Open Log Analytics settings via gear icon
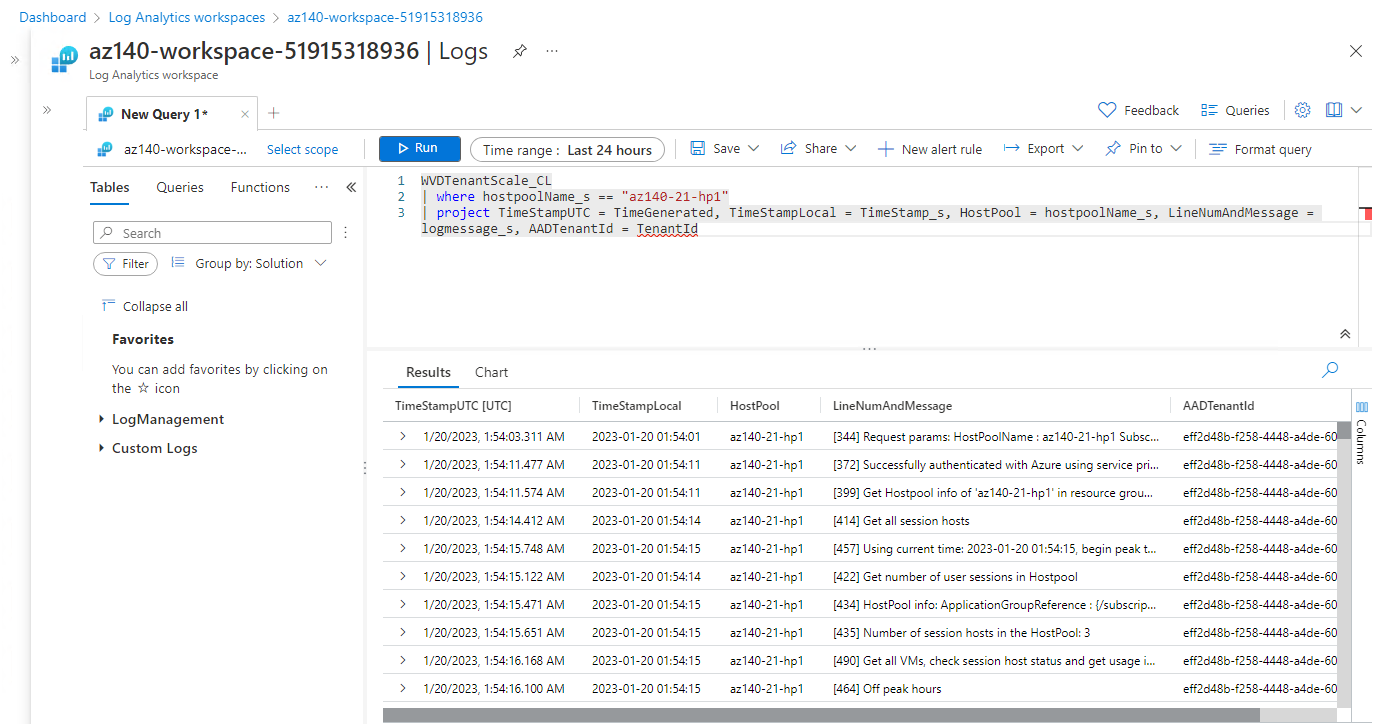This screenshot has width=1386, height=724. coord(1302,110)
